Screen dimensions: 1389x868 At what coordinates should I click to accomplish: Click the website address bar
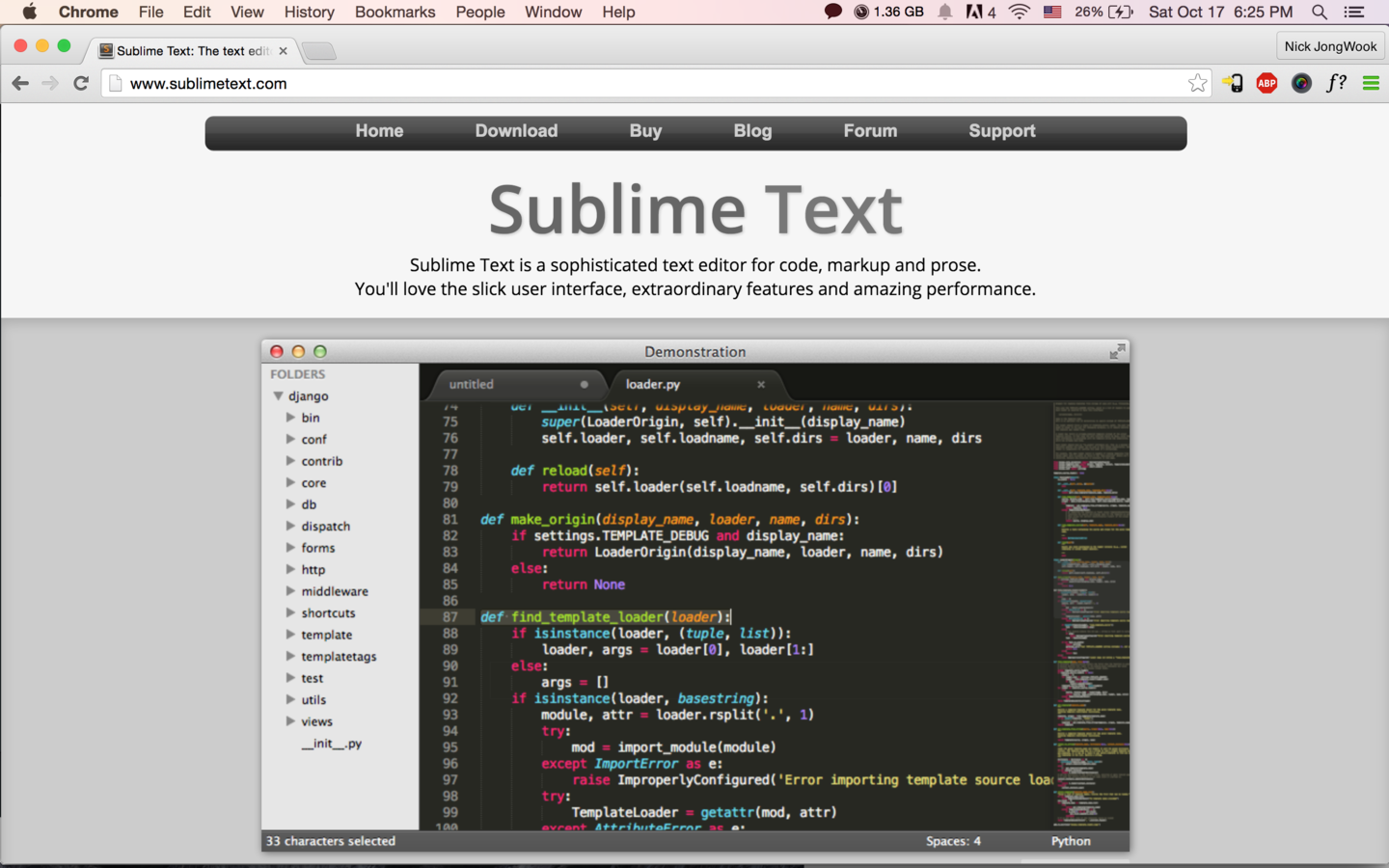point(656,84)
